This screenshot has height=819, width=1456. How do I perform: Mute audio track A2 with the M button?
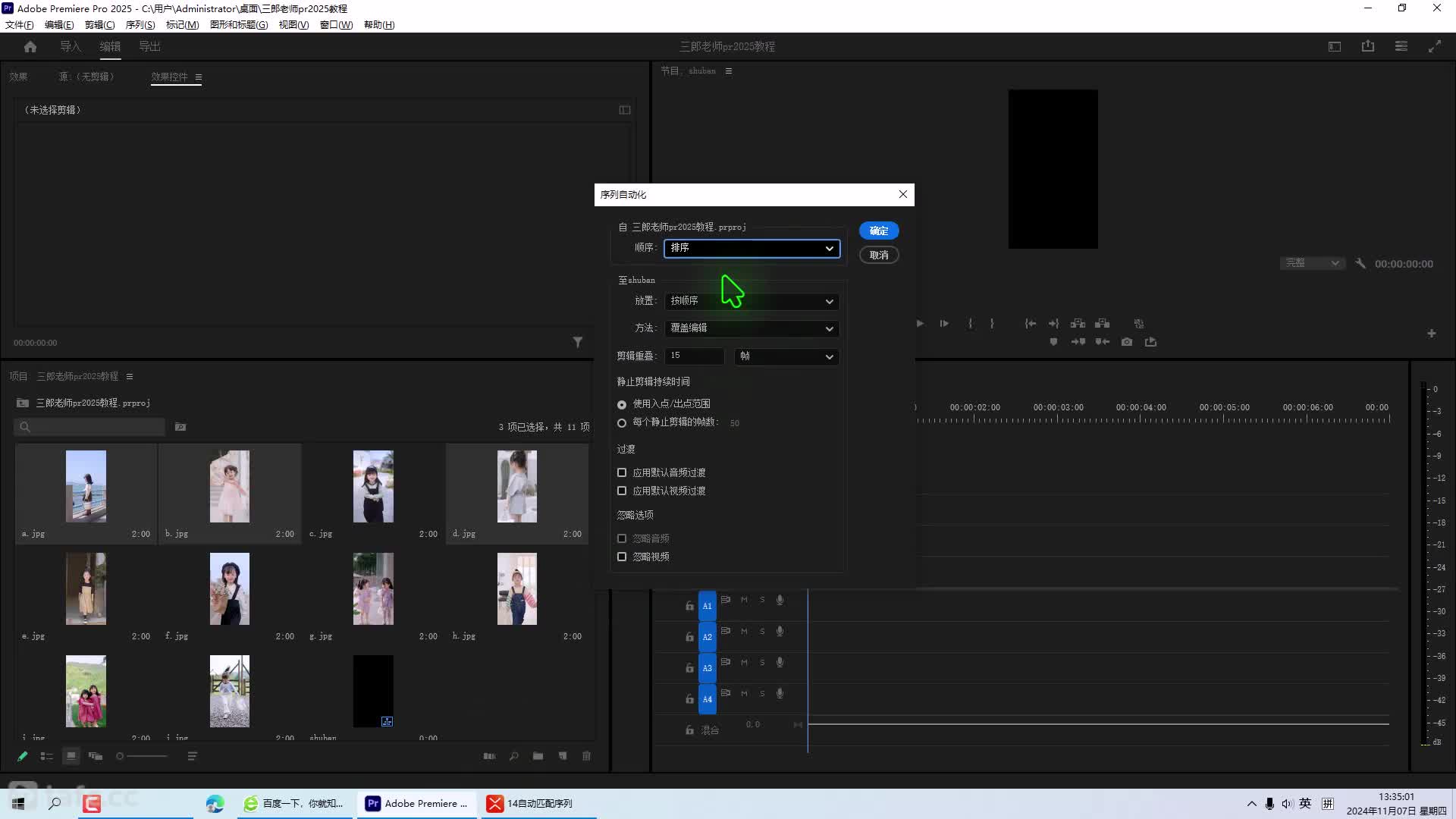(x=744, y=631)
